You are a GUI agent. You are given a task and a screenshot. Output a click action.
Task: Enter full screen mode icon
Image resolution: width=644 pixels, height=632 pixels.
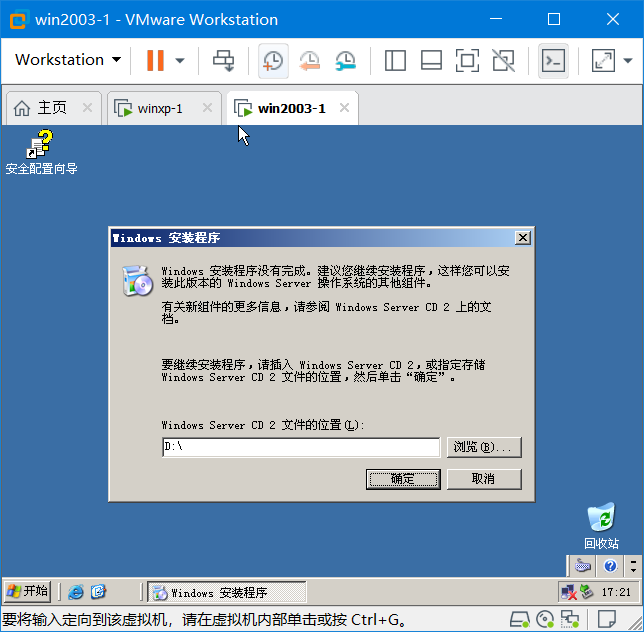[x=467, y=61]
